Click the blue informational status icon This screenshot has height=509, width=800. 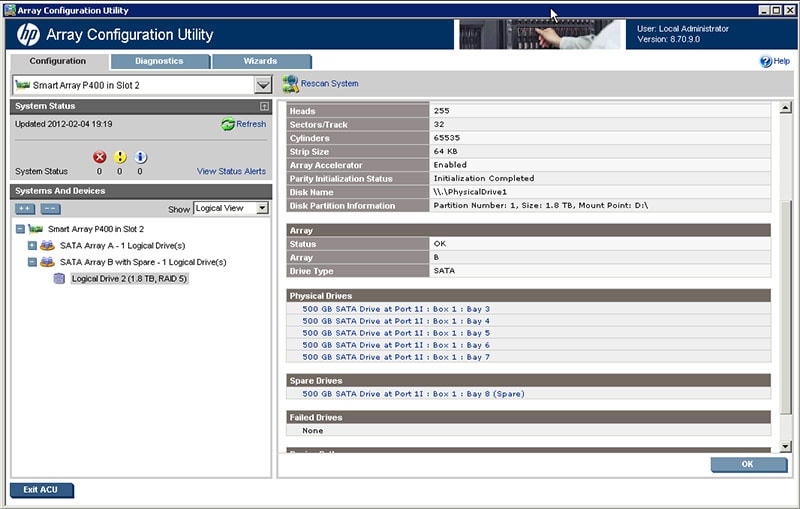click(x=140, y=157)
